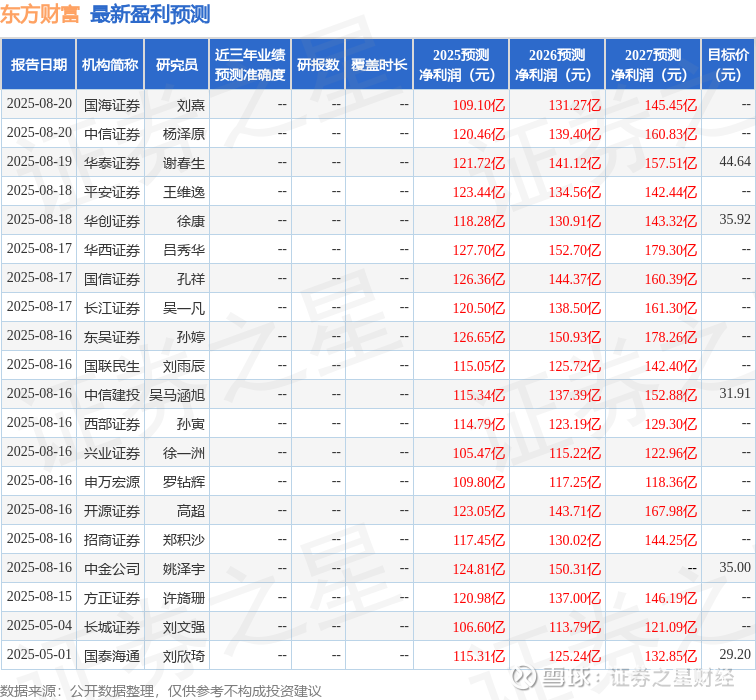Image resolution: width=756 pixels, height=700 pixels.
Task: Select the 华泰证券 institution cell
Action: pos(112,163)
